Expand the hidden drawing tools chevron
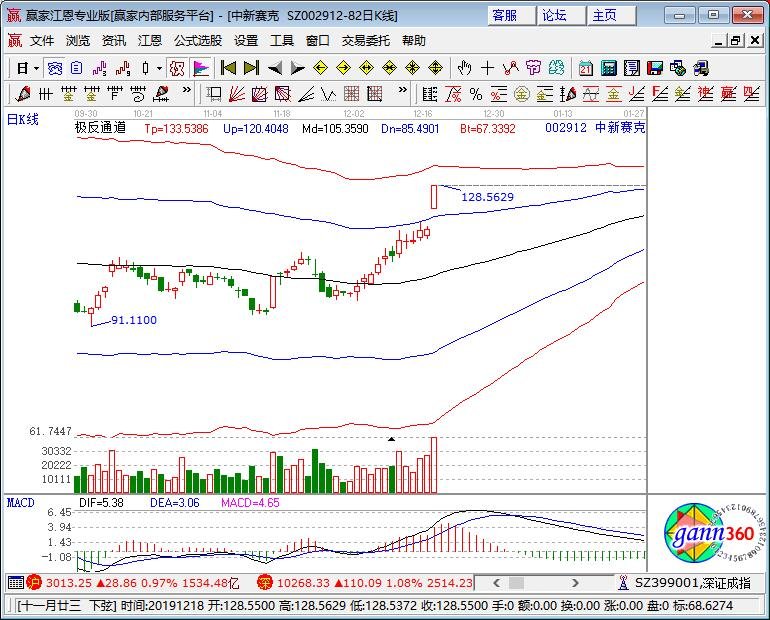The image size is (770, 620). coord(187,90)
